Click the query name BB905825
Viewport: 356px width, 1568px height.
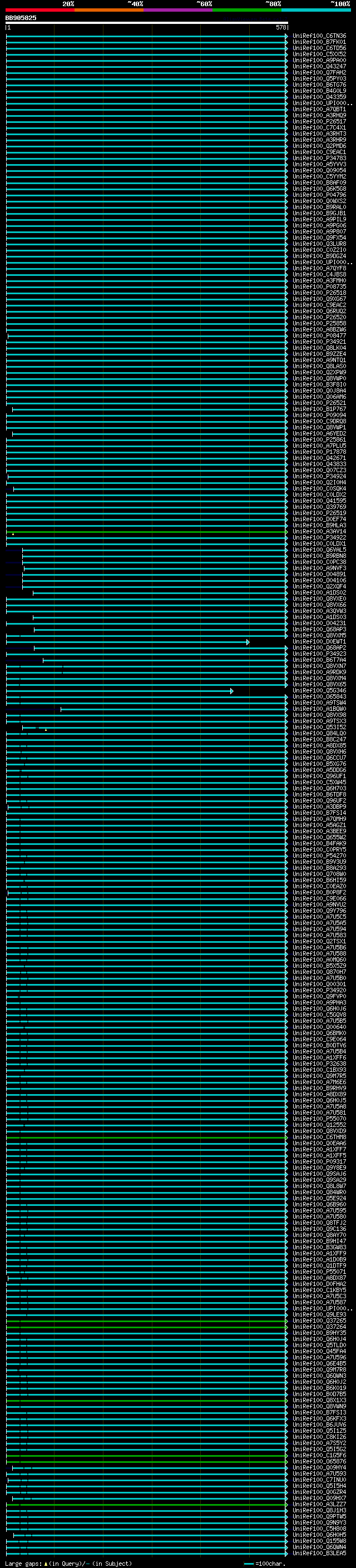pos(21,18)
